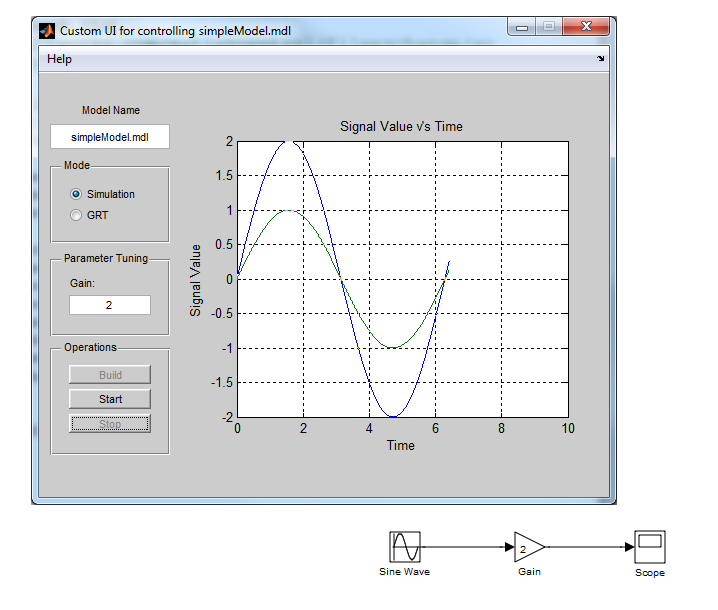The width and height of the screenshot is (718, 610).
Task: Click the disabled Build button
Action: [110, 375]
